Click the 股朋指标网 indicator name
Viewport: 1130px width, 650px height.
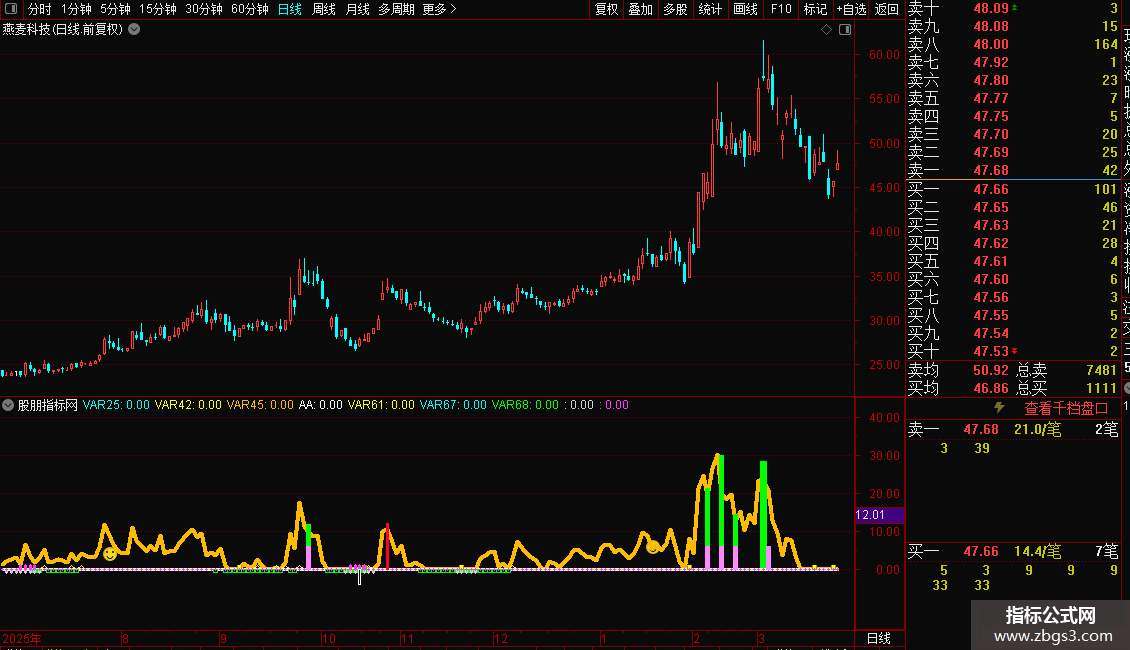tap(48, 405)
